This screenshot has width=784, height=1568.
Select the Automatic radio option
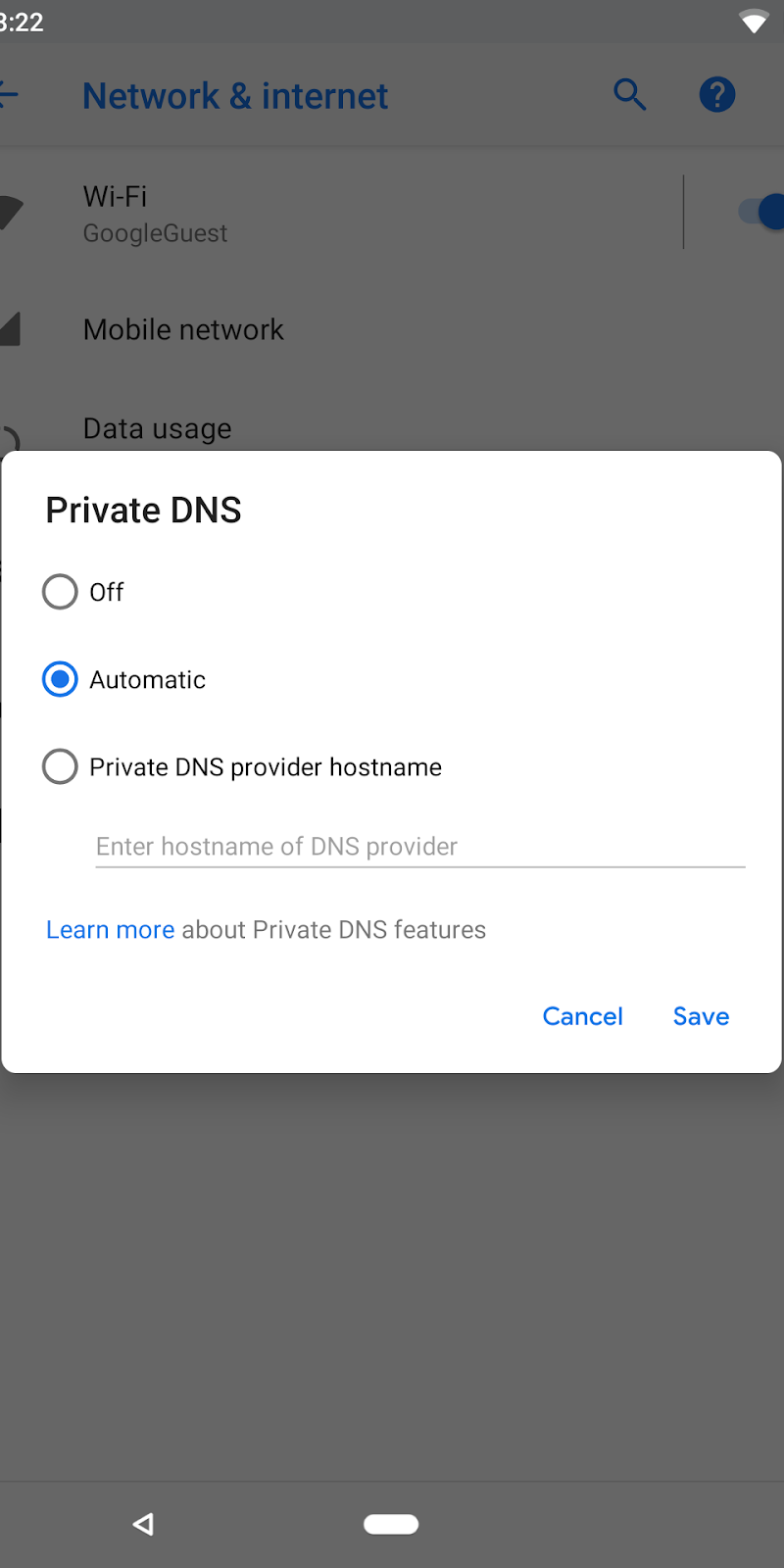tap(60, 679)
